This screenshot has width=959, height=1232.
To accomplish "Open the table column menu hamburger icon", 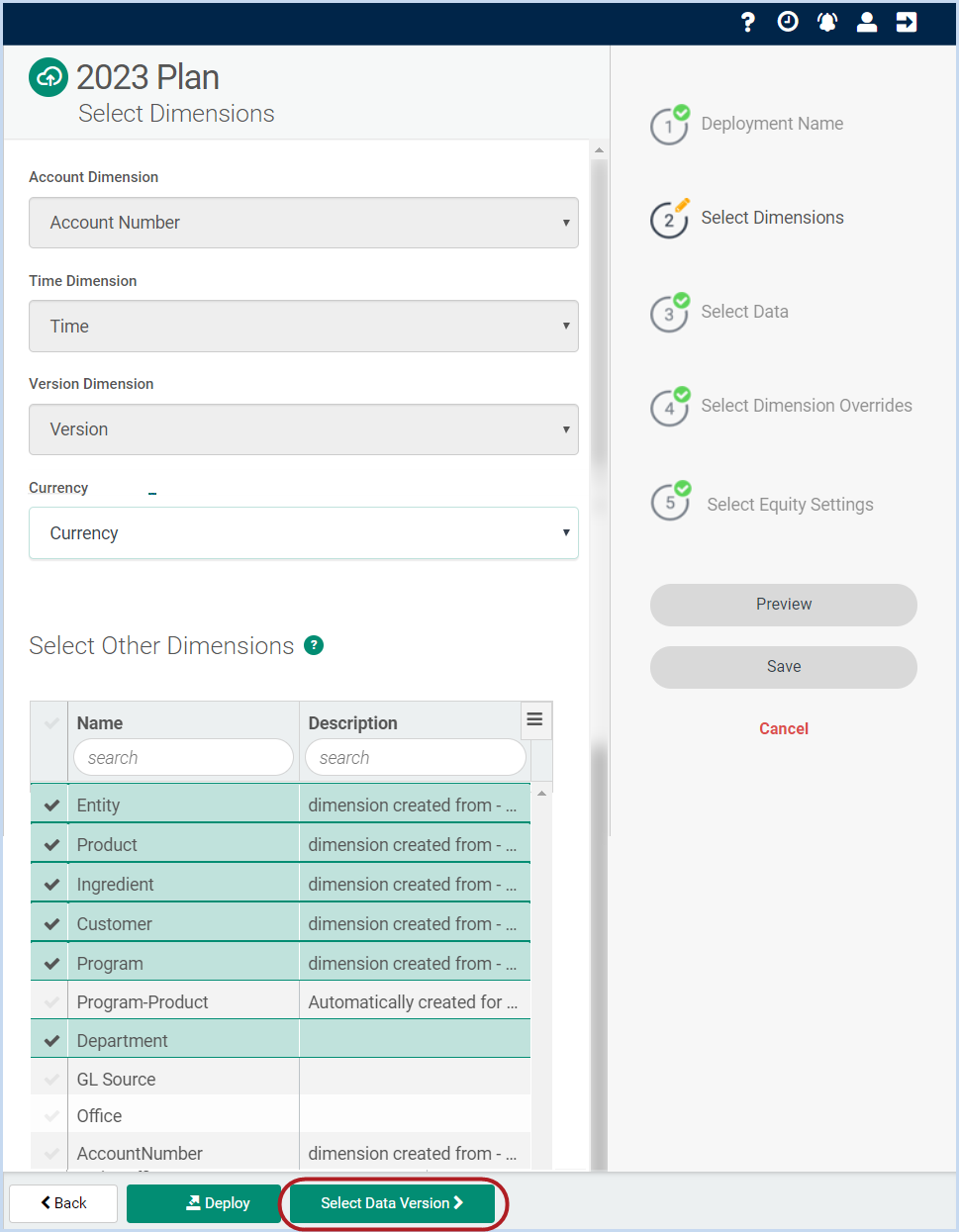I will pyautogui.click(x=534, y=719).
